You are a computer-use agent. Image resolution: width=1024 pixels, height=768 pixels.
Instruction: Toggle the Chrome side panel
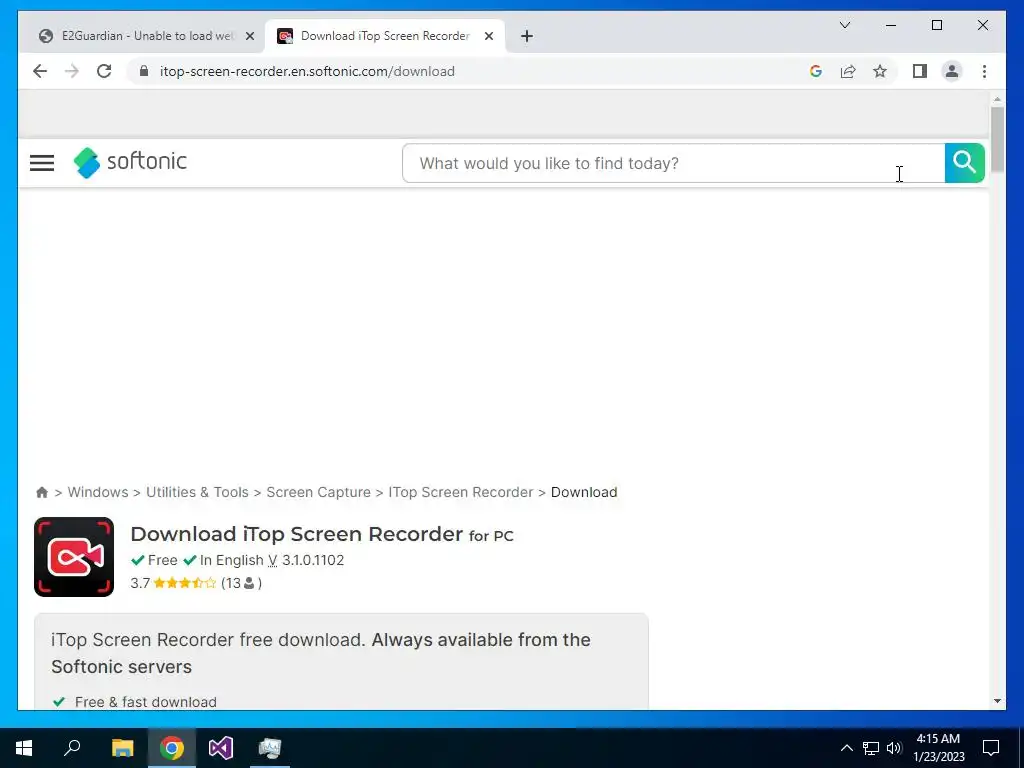click(x=920, y=71)
